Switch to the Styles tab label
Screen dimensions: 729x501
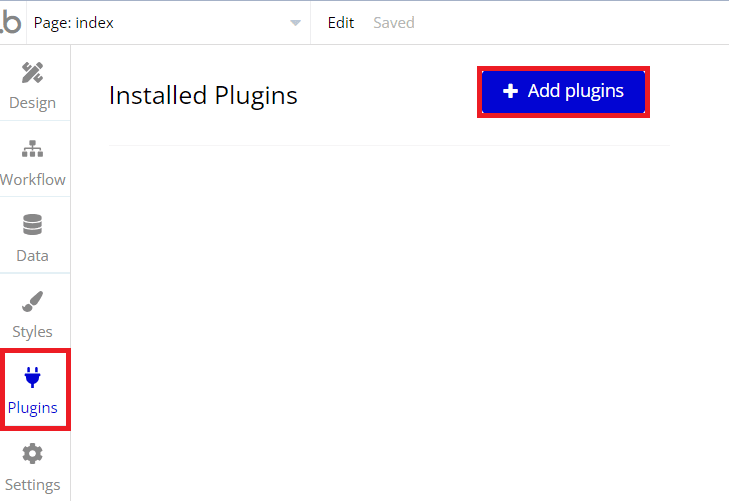[33, 332]
